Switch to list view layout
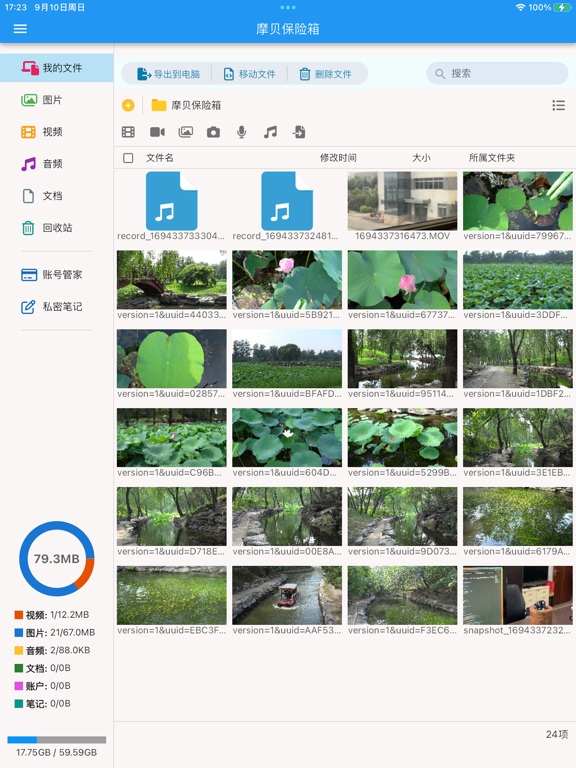Viewport: 576px width, 768px height. pos(558,105)
